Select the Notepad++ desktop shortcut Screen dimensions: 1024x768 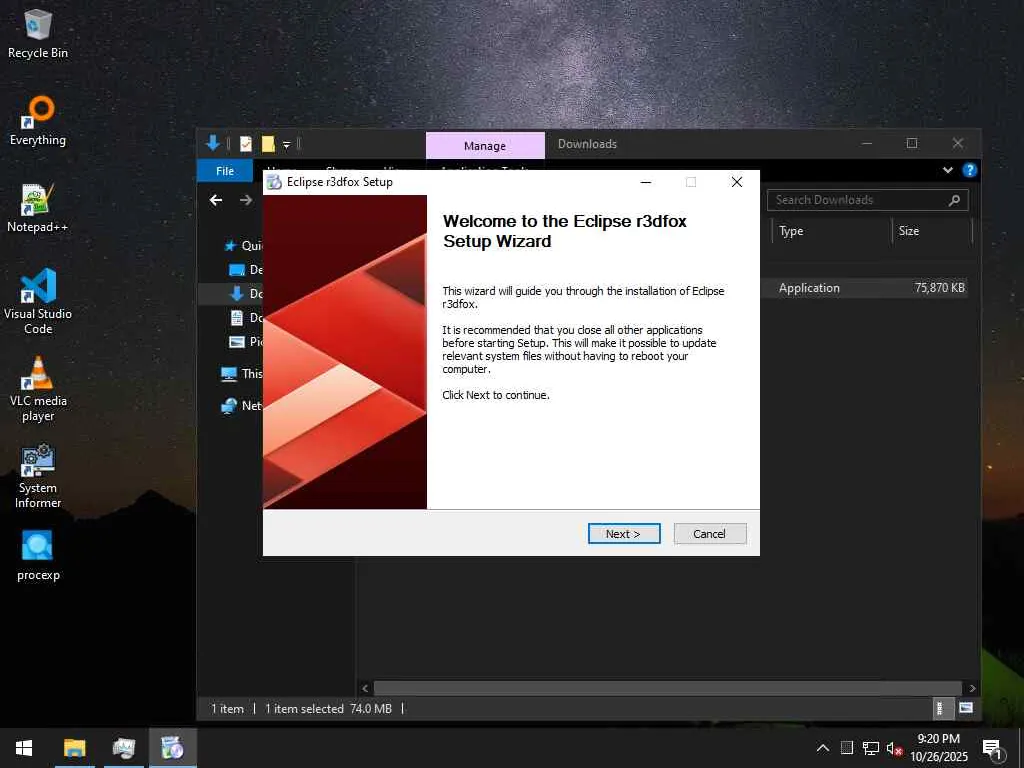tap(38, 208)
